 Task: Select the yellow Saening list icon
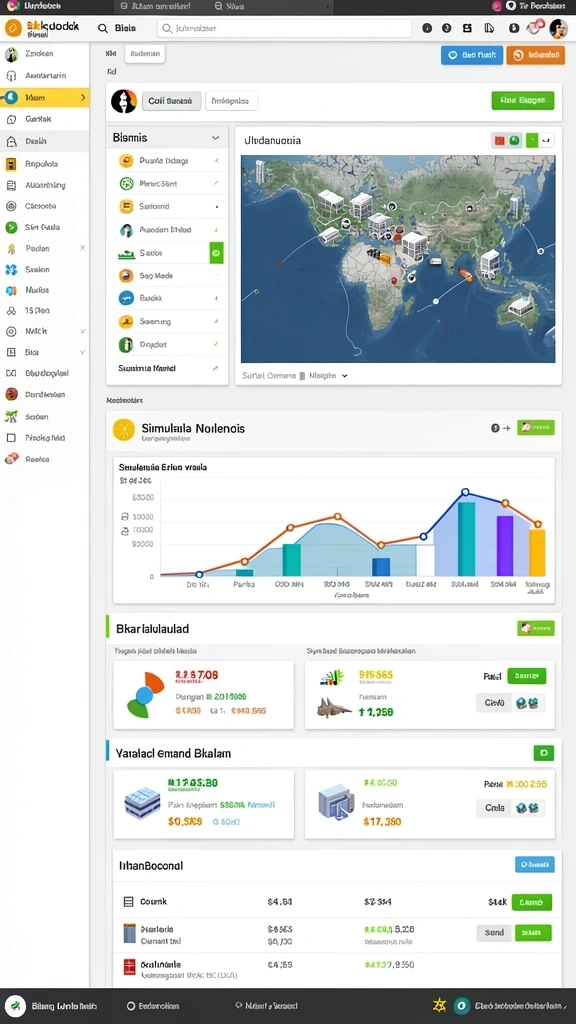point(127,321)
